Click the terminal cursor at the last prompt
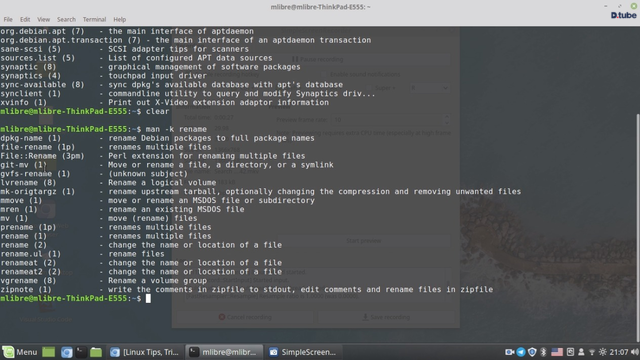 point(148,298)
